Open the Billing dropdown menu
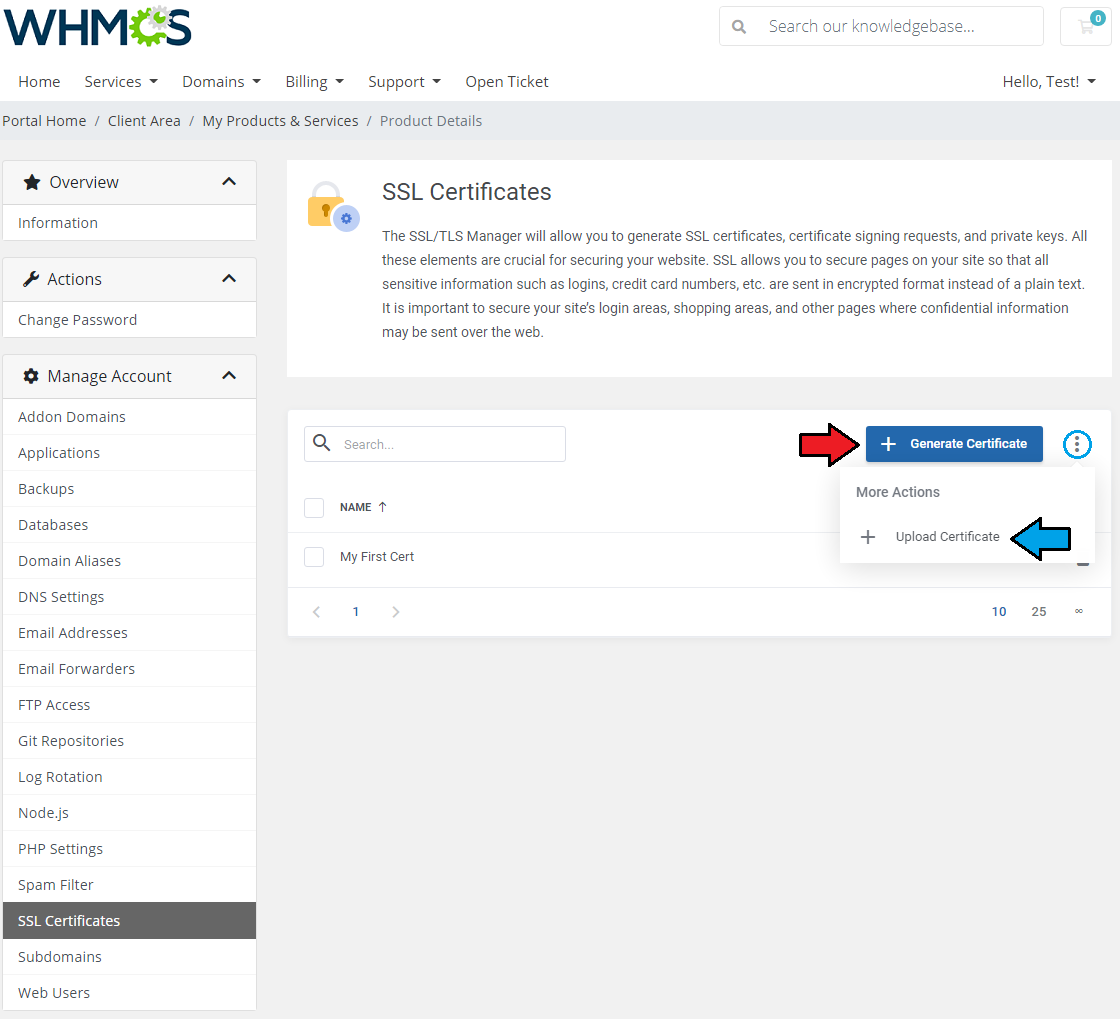This screenshot has width=1120, height=1019. pyautogui.click(x=314, y=81)
